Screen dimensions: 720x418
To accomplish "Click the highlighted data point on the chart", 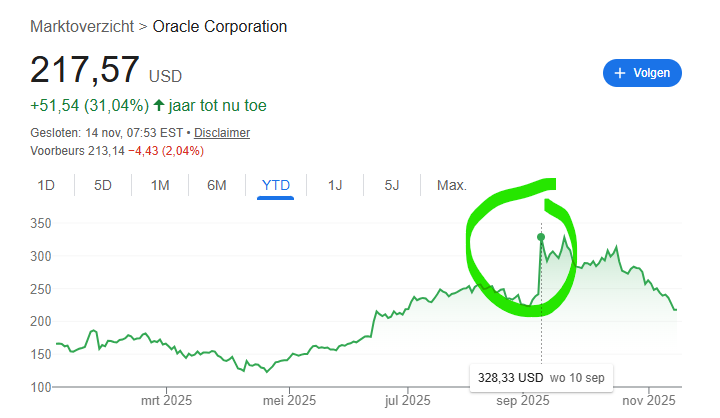I will (x=541, y=237).
